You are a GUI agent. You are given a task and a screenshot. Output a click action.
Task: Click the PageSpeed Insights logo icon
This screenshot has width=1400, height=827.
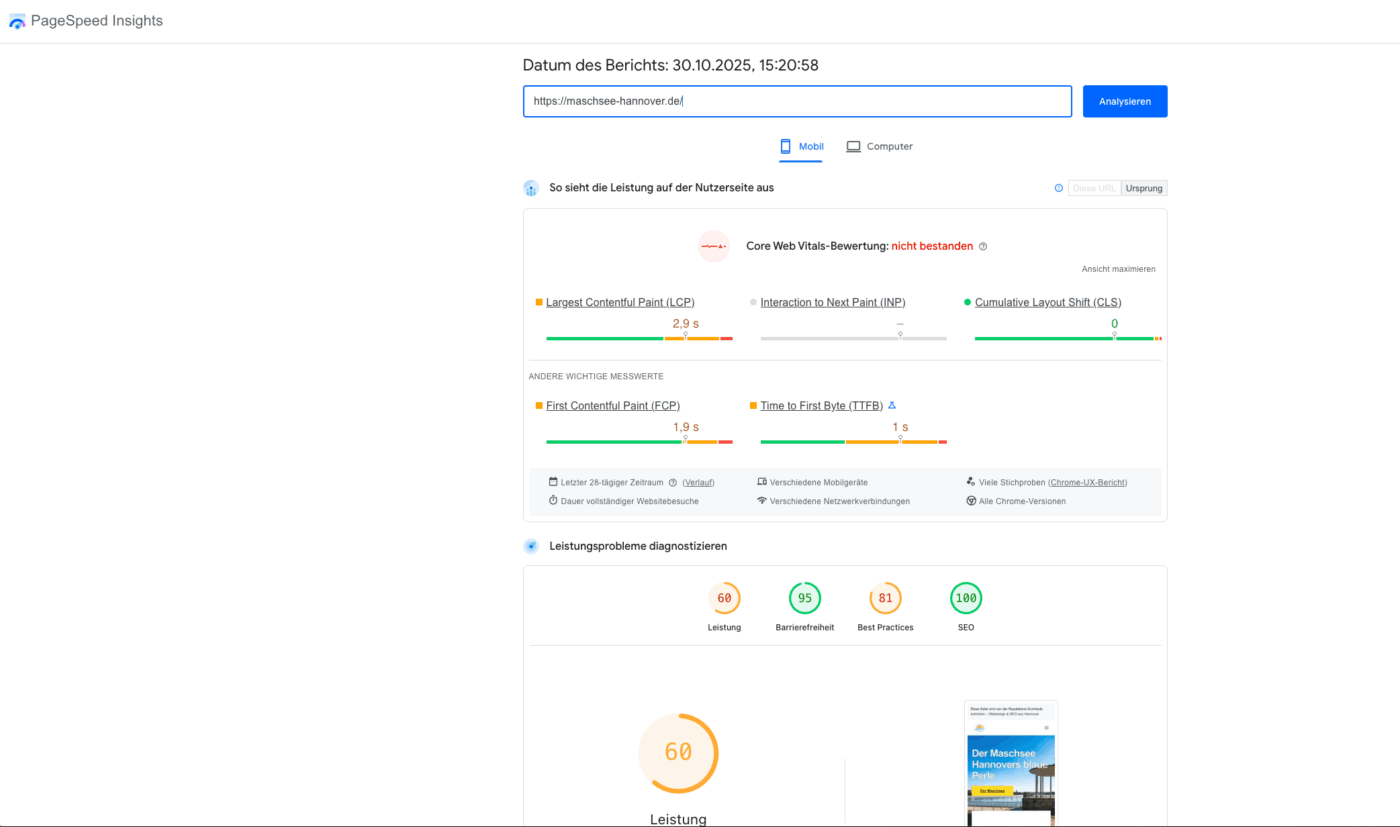pyautogui.click(x=16, y=20)
